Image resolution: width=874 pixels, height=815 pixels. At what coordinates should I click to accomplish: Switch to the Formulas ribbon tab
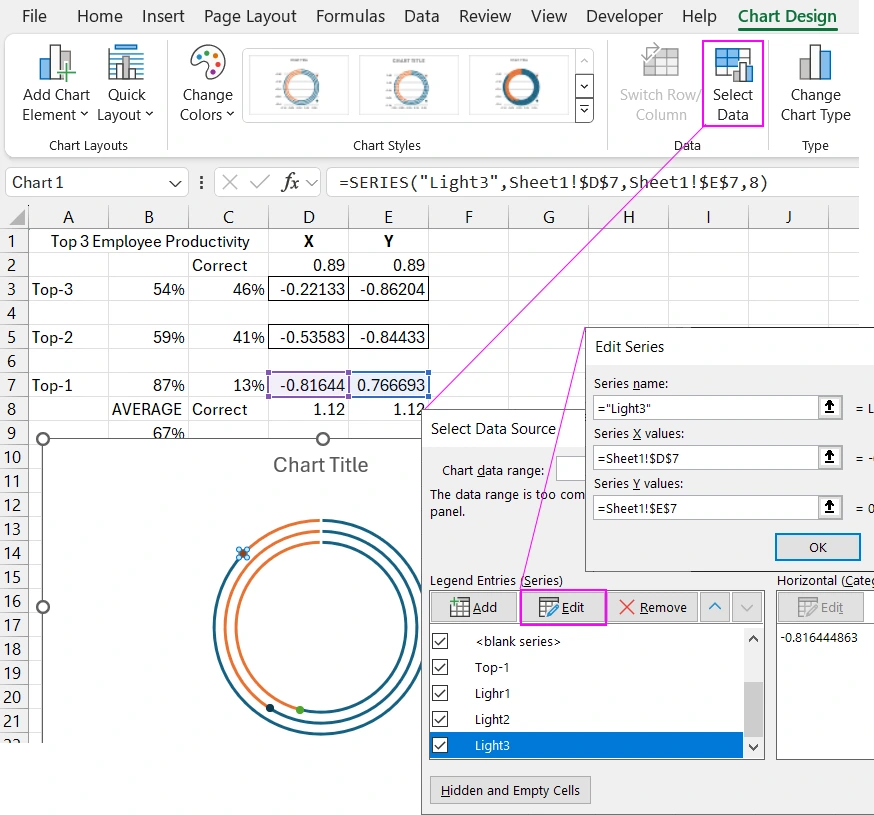(x=350, y=16)
